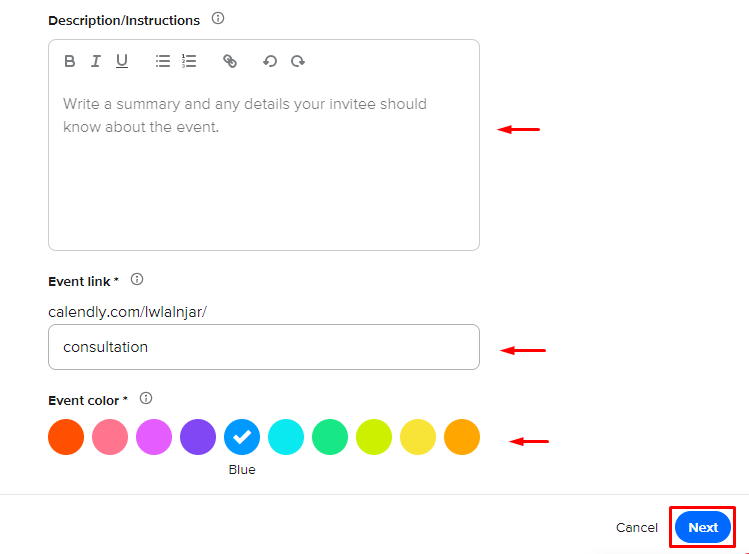Viewport: 749px width, 554px height.
Task: Pick the pink event color swatch
Action: tap(110, 437)
